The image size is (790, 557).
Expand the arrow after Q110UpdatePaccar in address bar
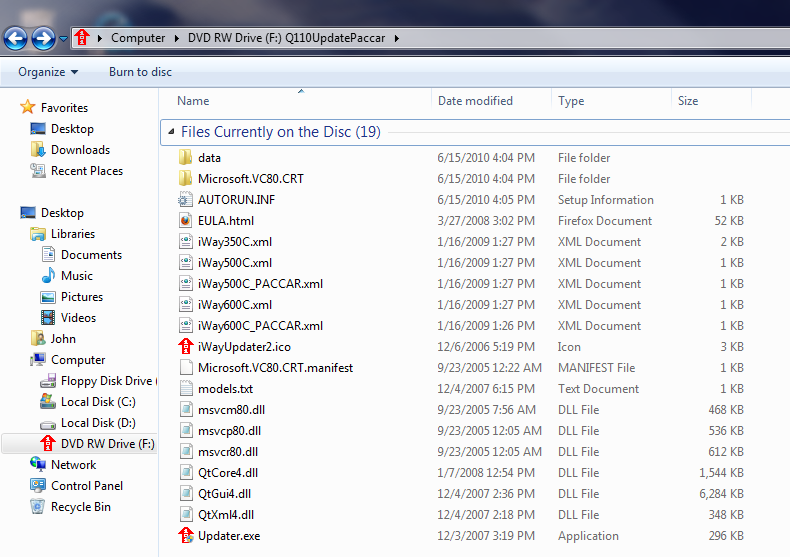click(x=397, y=38)
